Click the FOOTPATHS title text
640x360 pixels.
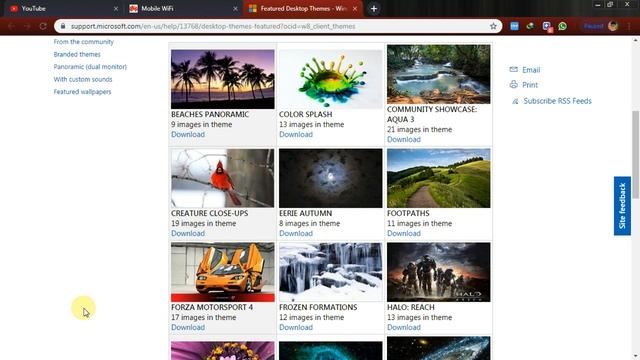click(x=408, y=213)
